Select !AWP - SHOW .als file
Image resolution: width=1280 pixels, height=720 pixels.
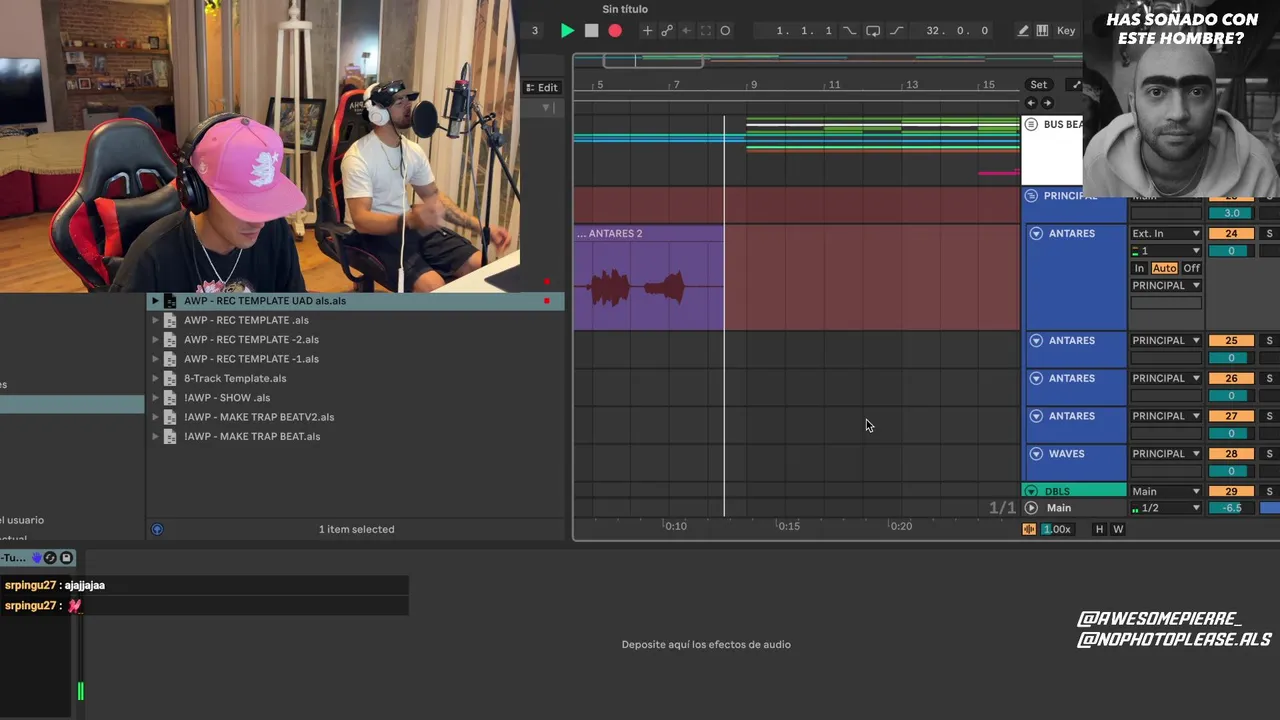point(227,398)
